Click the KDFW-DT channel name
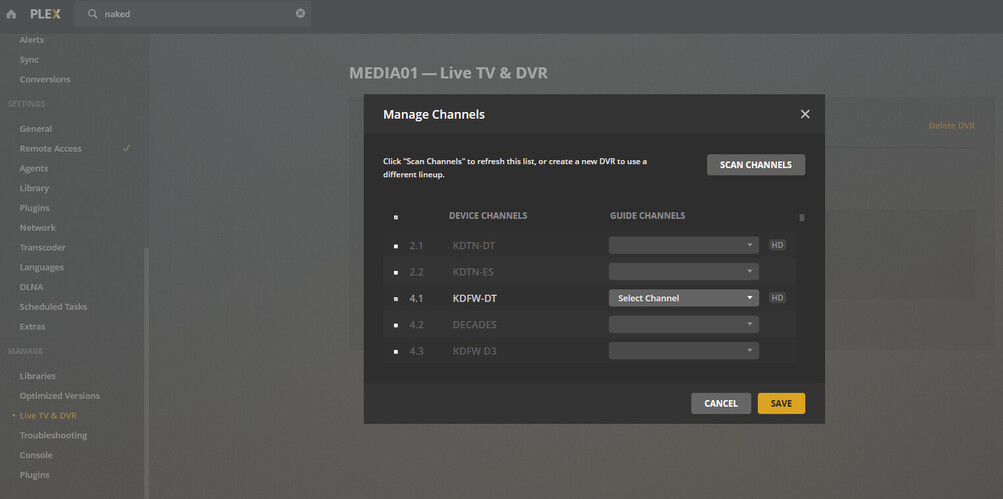 coord(475,298)
